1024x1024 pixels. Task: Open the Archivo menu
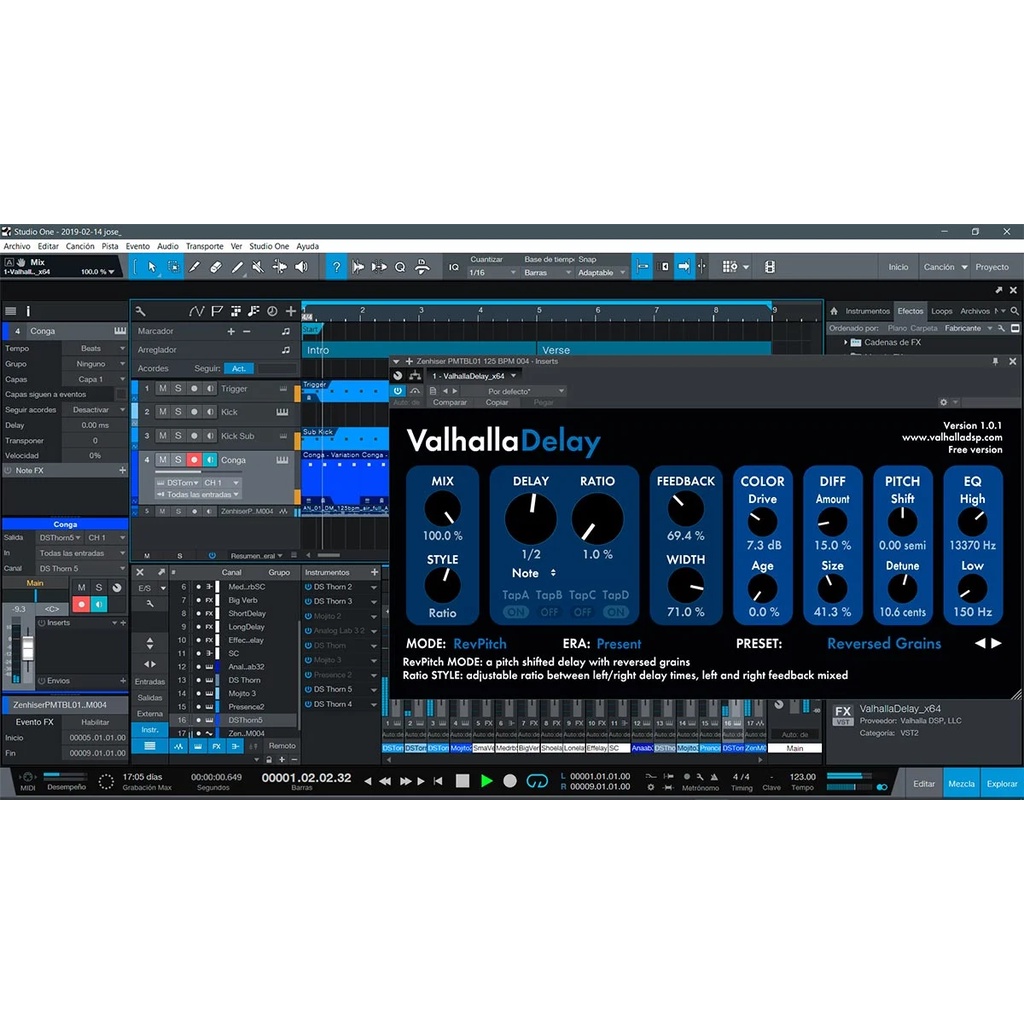pos(17,246)
